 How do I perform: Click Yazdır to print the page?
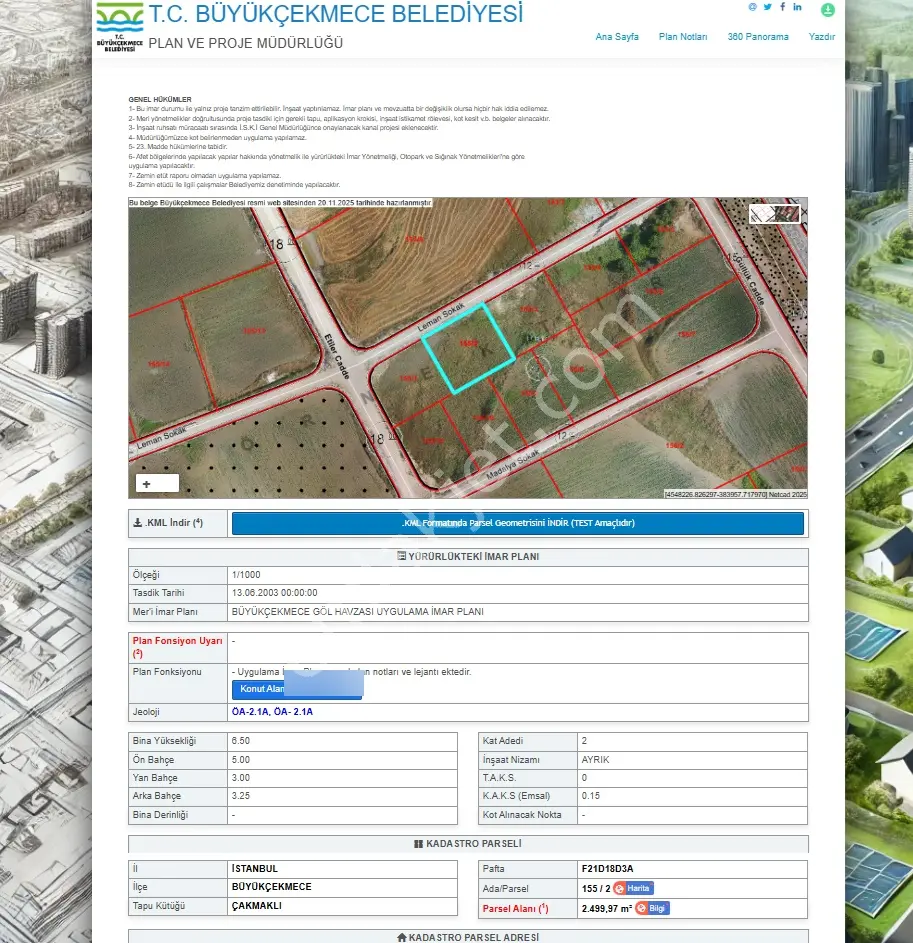coord(822,37)
